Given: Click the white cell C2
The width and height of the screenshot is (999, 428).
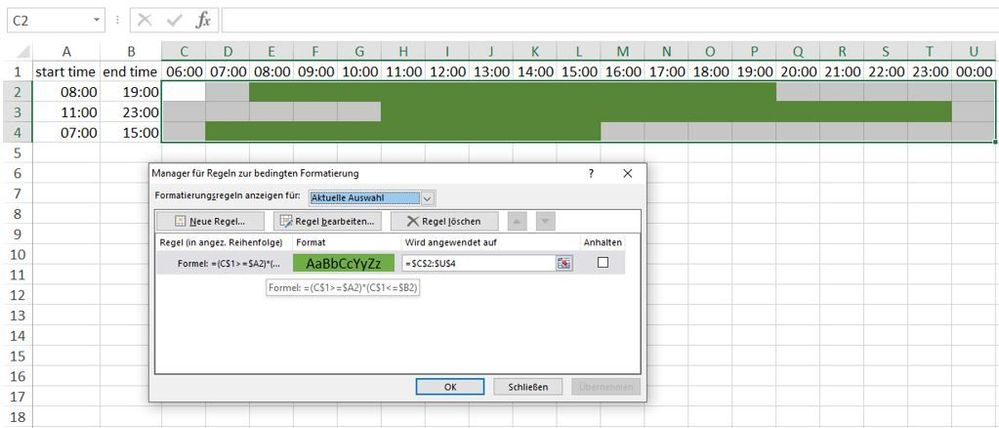Looking at the screenshot, I should click(x=183, y=92).
